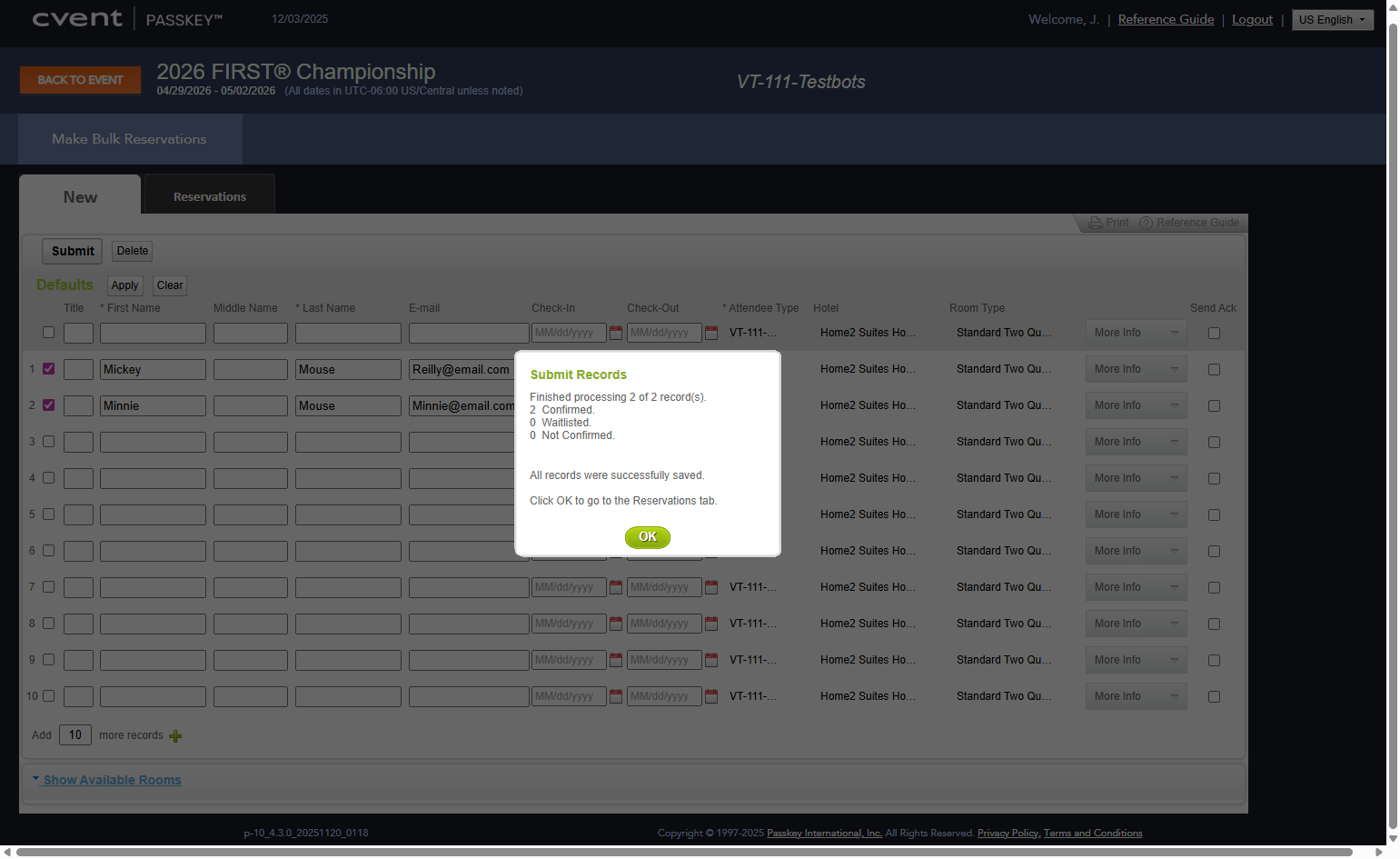This screenshot has width=1400, height=859.
Task: Open check-out calendar icon in defaults row
Action: [711, 333]
